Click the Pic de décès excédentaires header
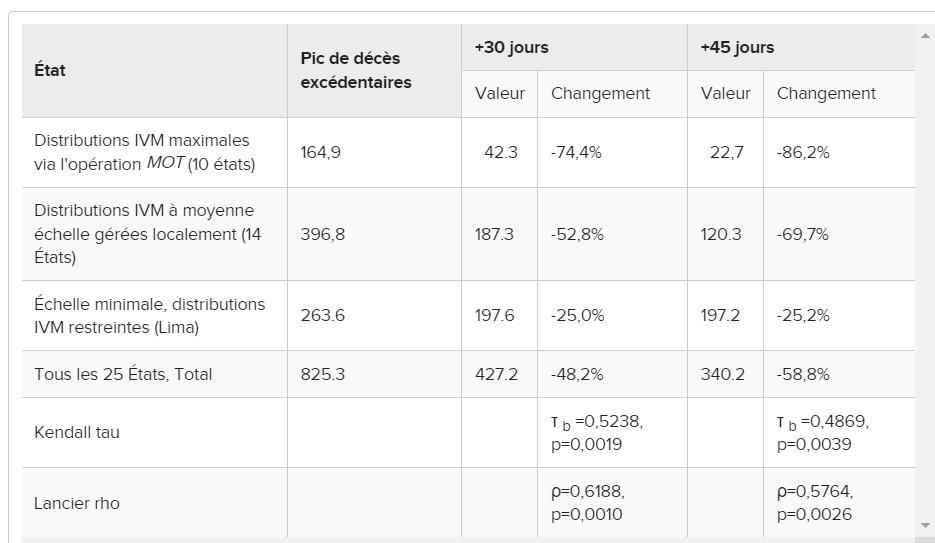 (356, 70)
